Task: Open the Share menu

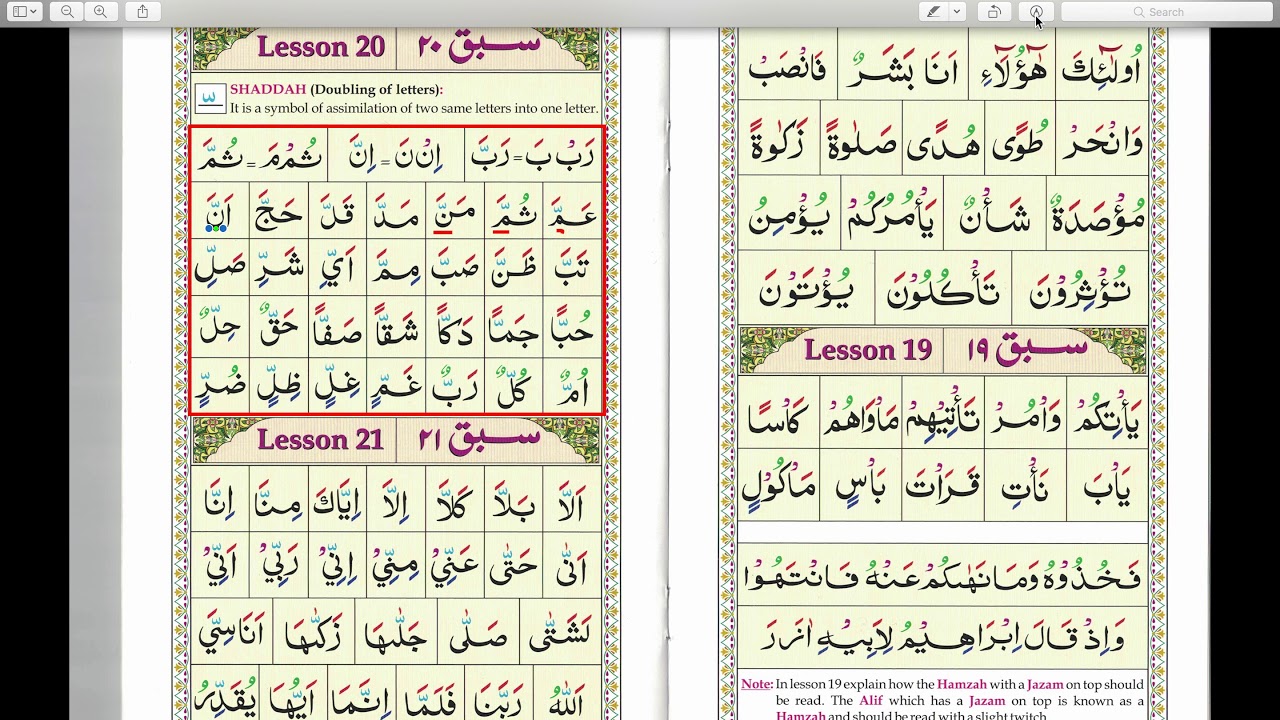Action: click(x=143, y=12)
